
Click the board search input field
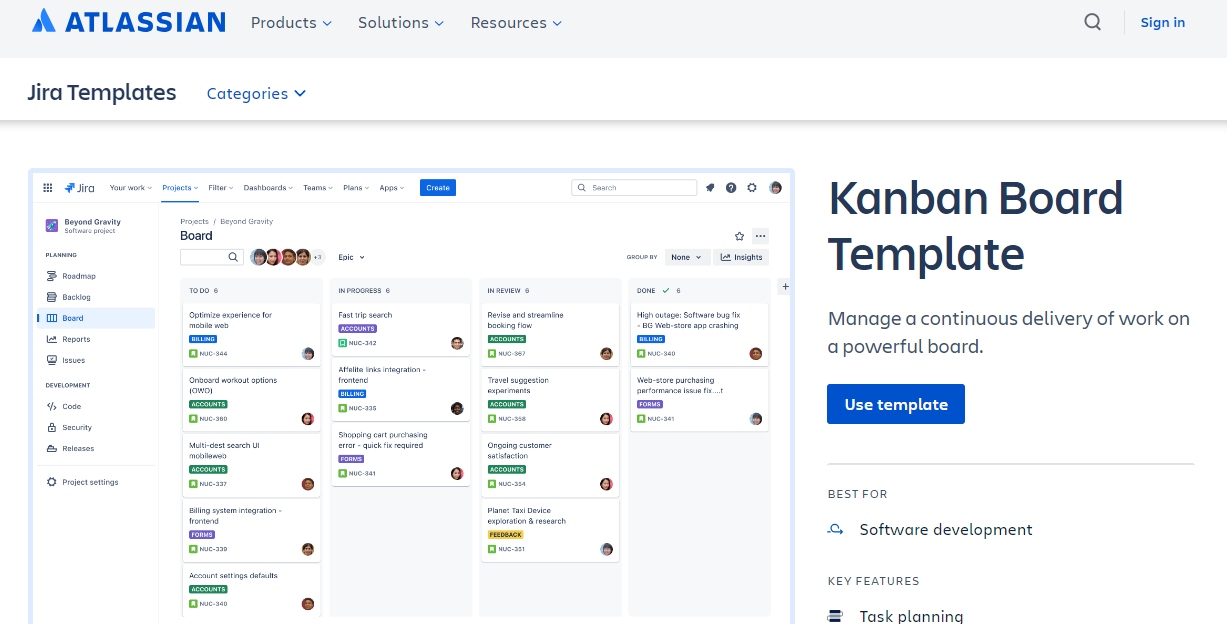[212, 257]
